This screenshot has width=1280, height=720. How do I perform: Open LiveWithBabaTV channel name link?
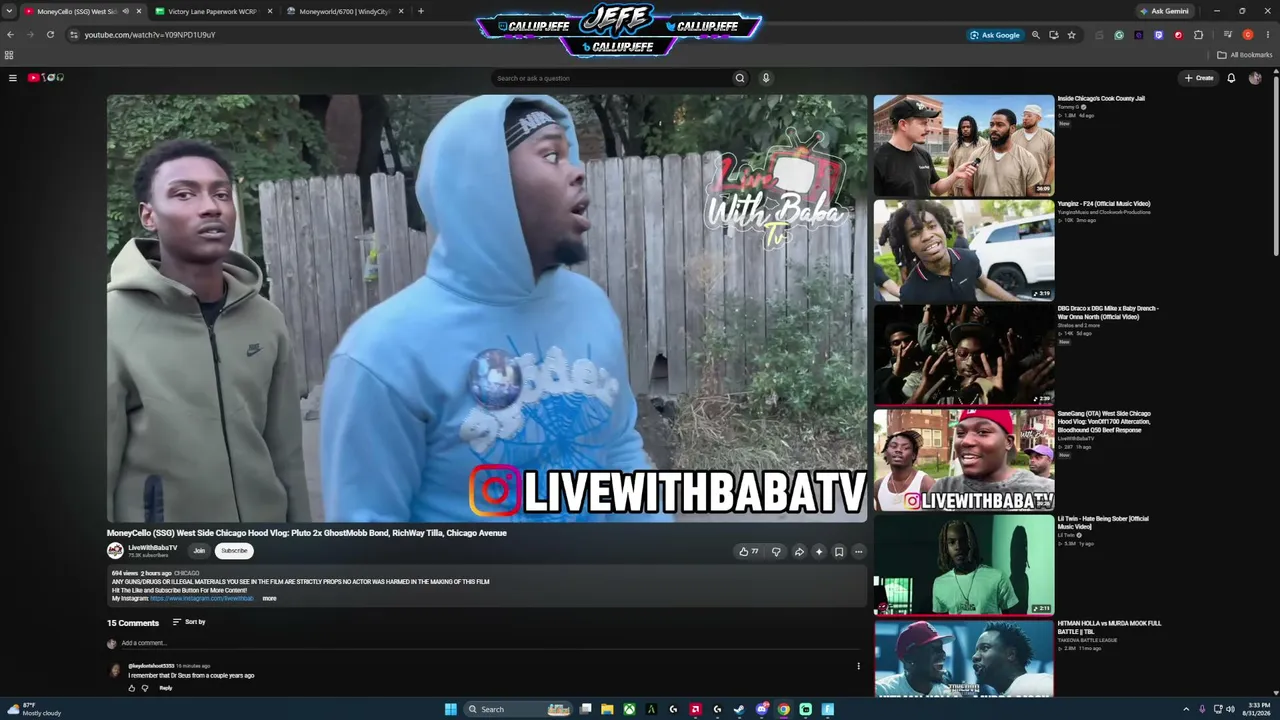pyautogui.click(x=153, y=548)
